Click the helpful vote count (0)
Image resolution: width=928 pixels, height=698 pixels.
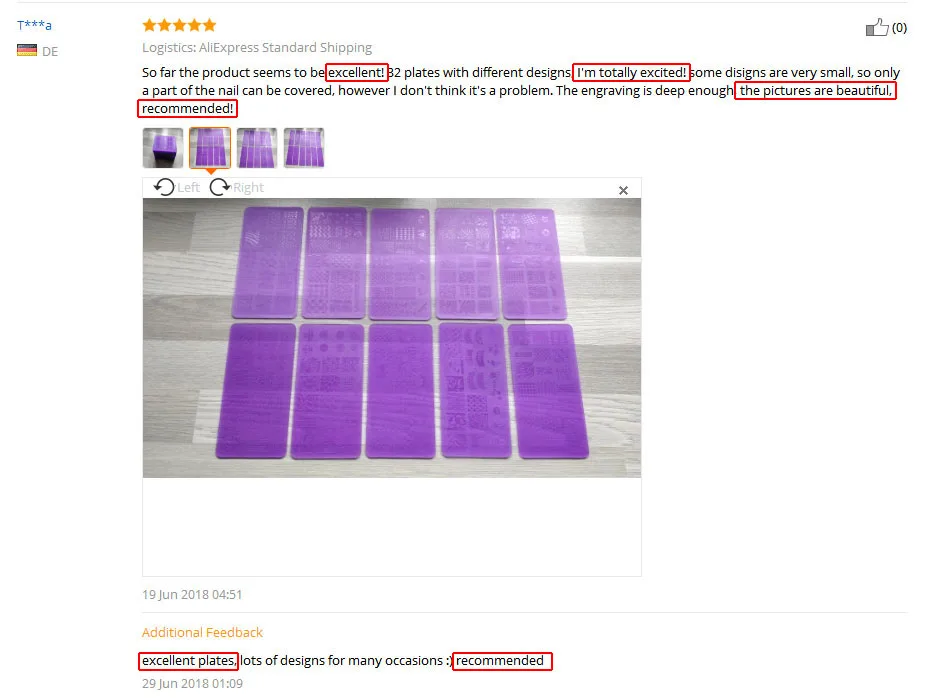[x=899, y=28]
